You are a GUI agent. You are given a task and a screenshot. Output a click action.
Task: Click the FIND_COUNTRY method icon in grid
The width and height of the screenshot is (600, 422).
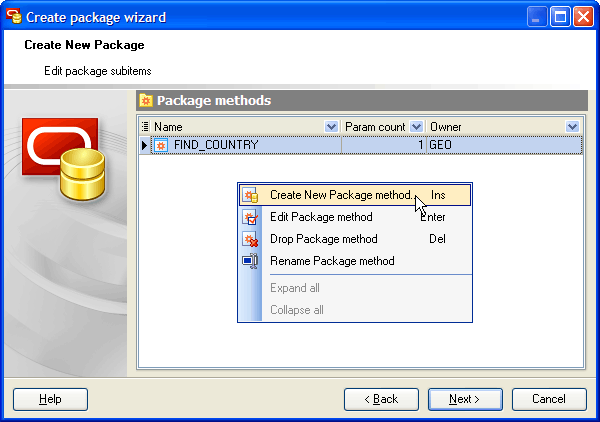(x=161, y=145)
